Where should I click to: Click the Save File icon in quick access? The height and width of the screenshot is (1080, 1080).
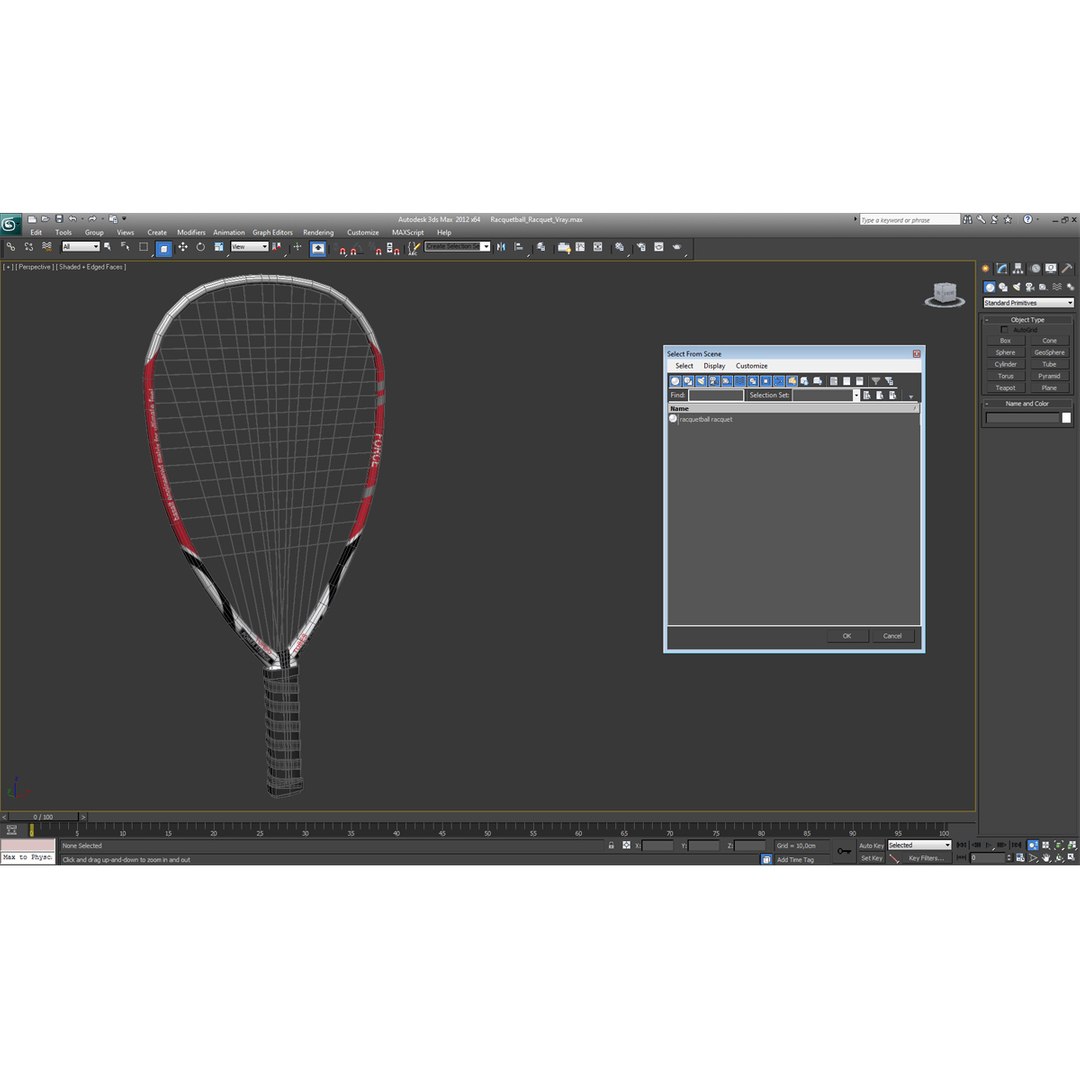click(59, 219)
